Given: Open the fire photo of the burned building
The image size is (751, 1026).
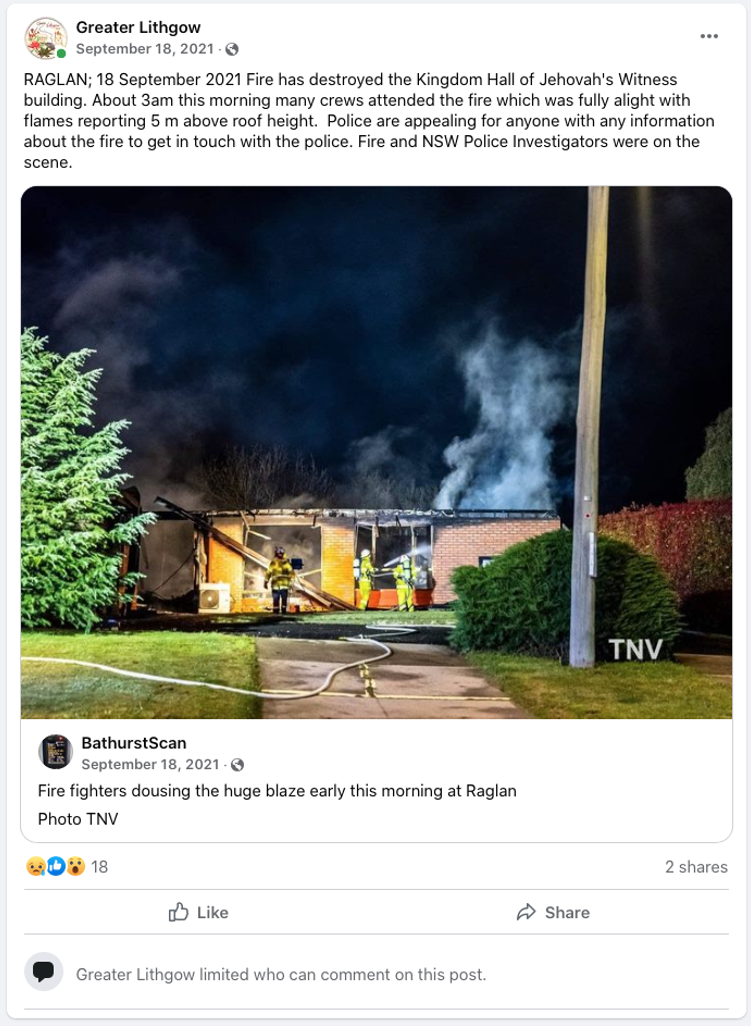Looking at the screenshot, I should 376,452.
